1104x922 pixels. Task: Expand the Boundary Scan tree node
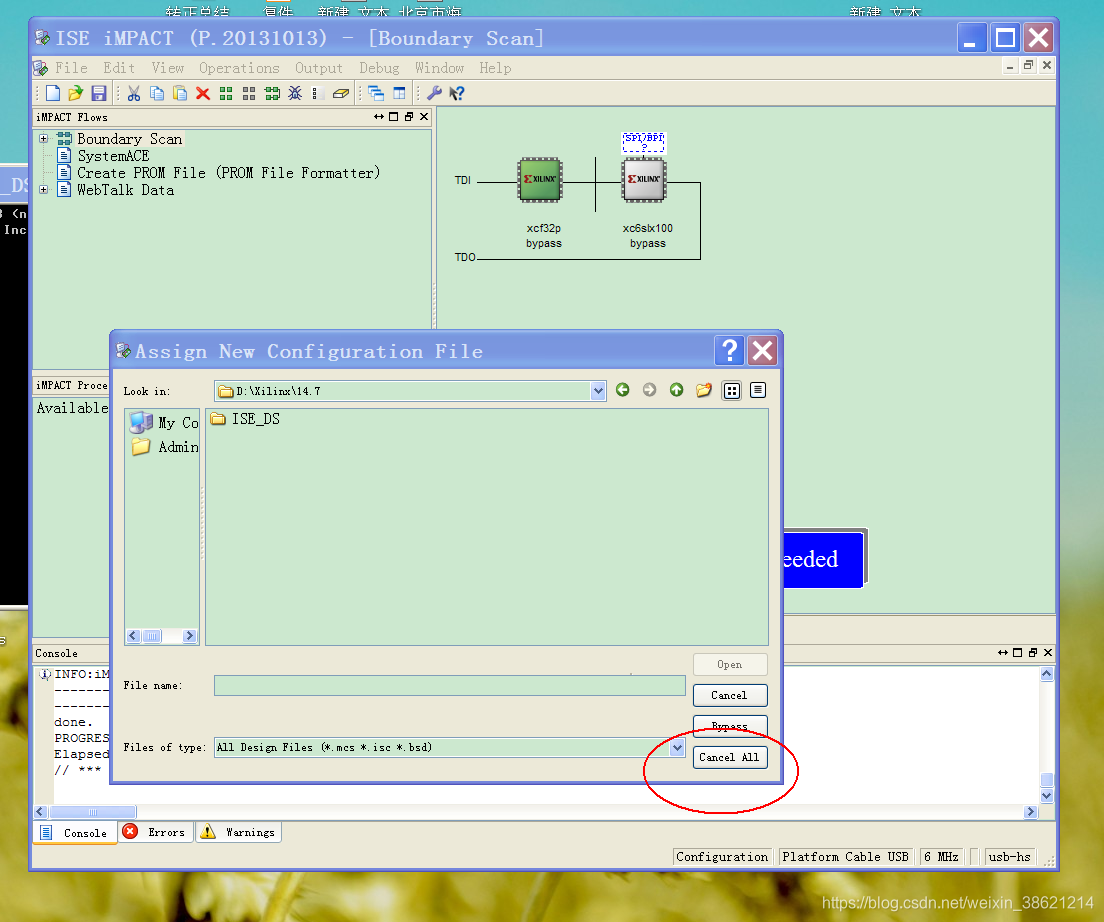(x=44, y=139)
